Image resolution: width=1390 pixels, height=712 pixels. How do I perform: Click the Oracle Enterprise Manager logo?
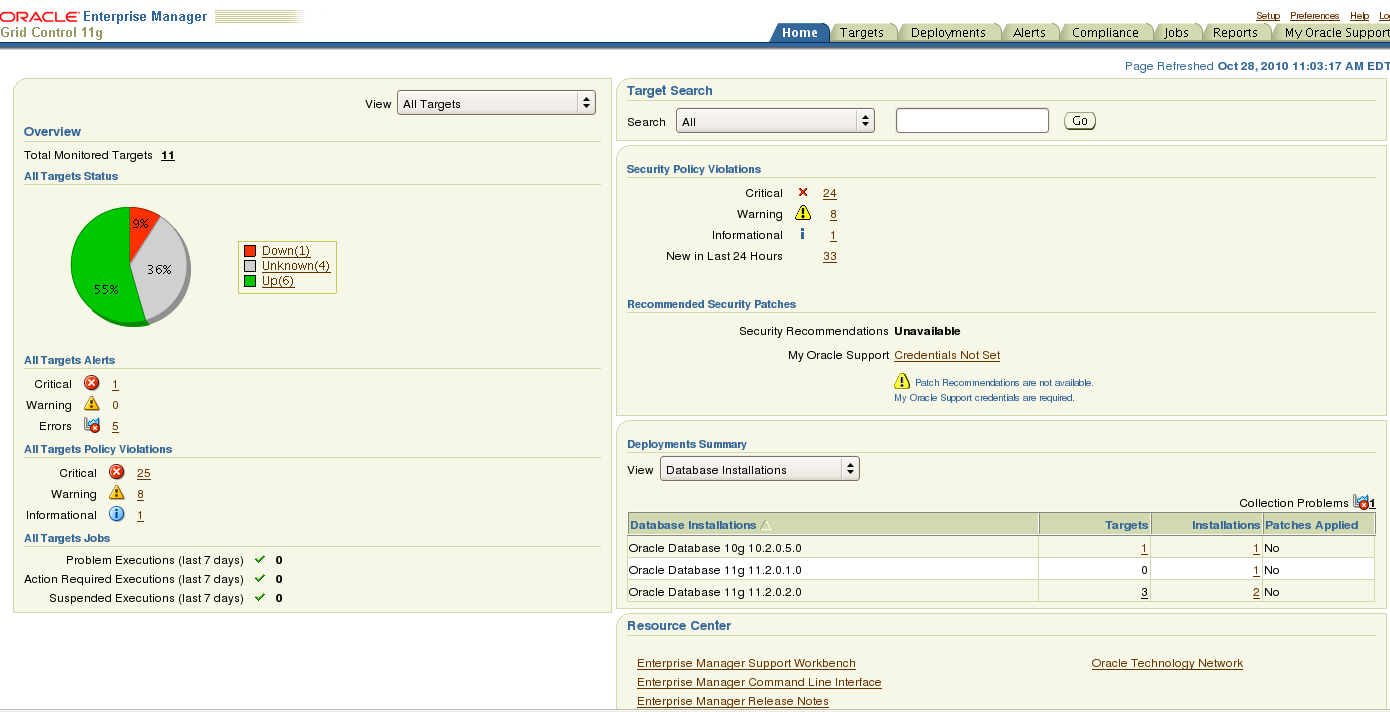coord(104,16)
